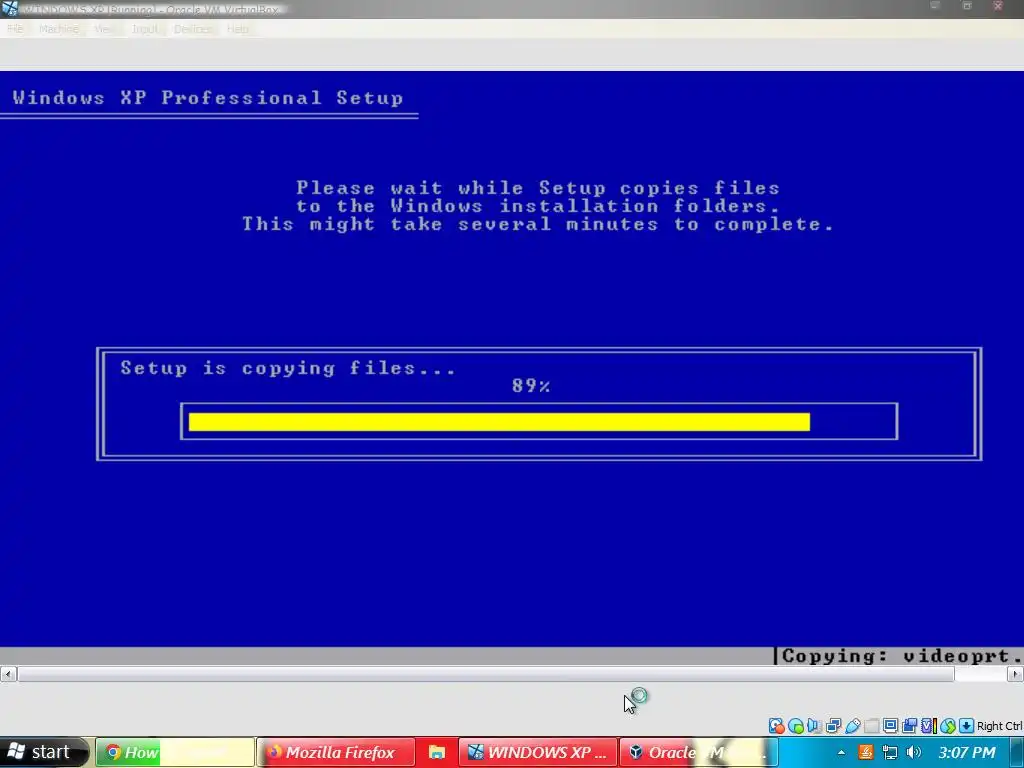This screenshot has height=768, width=1024.
Task: Click the network adapters status icon
Action: [x=833, y=726]
